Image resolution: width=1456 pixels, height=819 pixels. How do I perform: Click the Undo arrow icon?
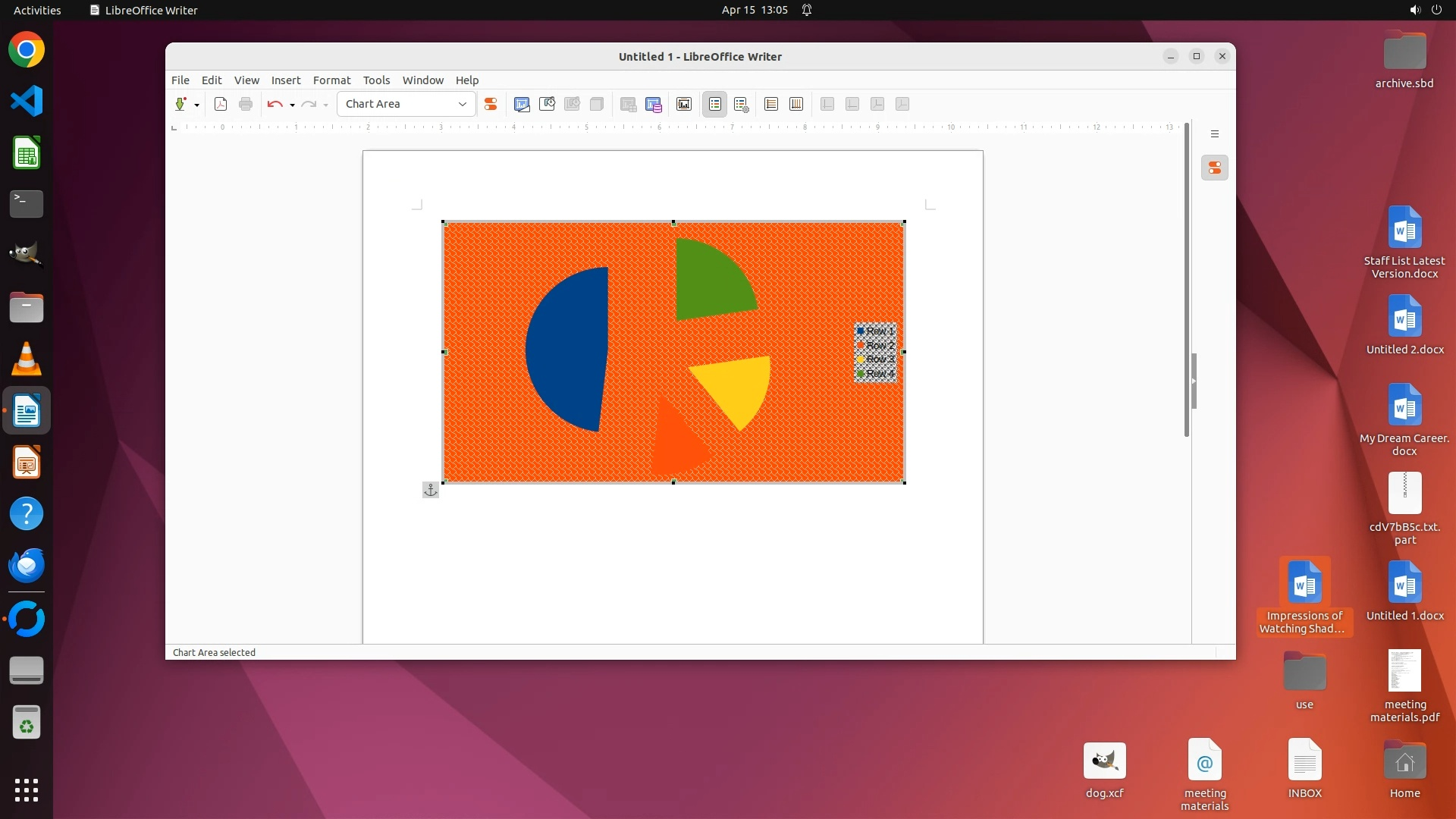[x=275, y=105]
